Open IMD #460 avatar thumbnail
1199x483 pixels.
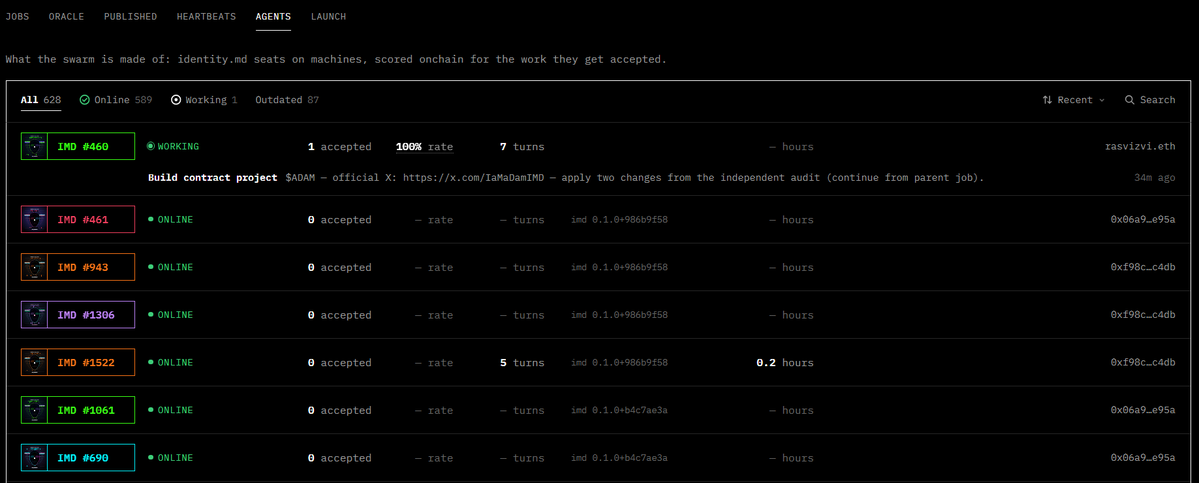pyautogui.click(x=34, y=146)
